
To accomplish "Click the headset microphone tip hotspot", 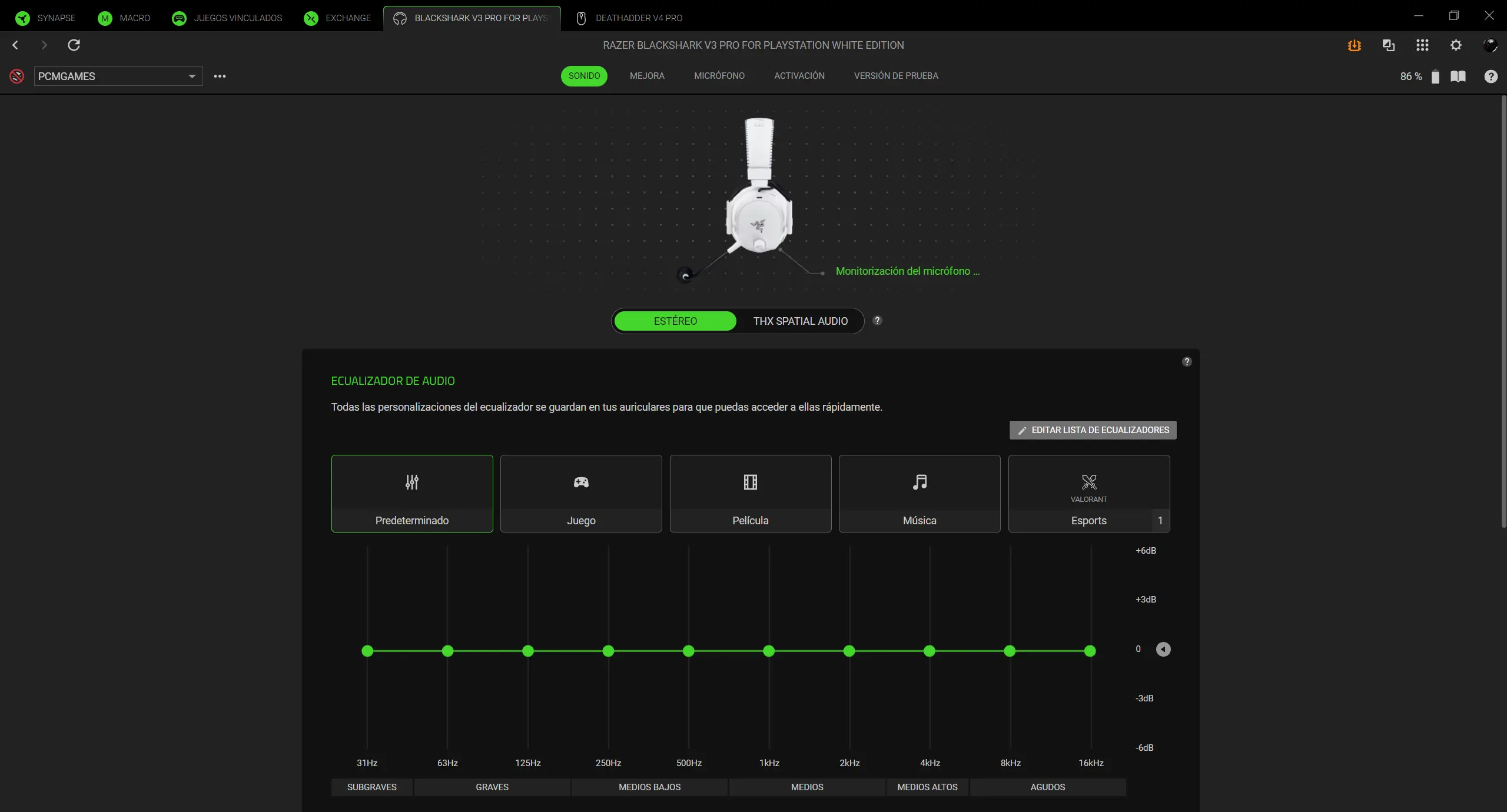I will pos(685,275).
